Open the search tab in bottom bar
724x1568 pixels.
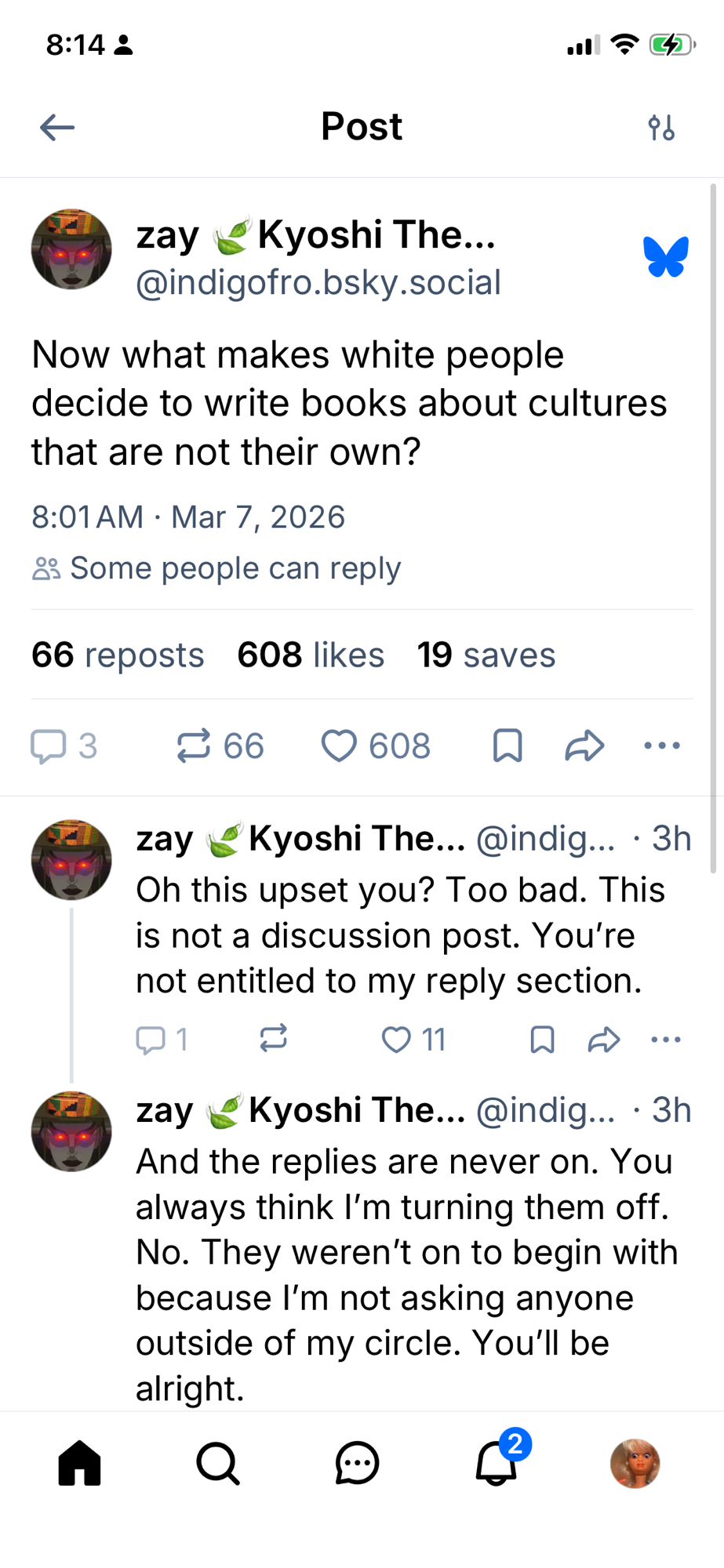pyautogui.click(x=217, y=1463)
